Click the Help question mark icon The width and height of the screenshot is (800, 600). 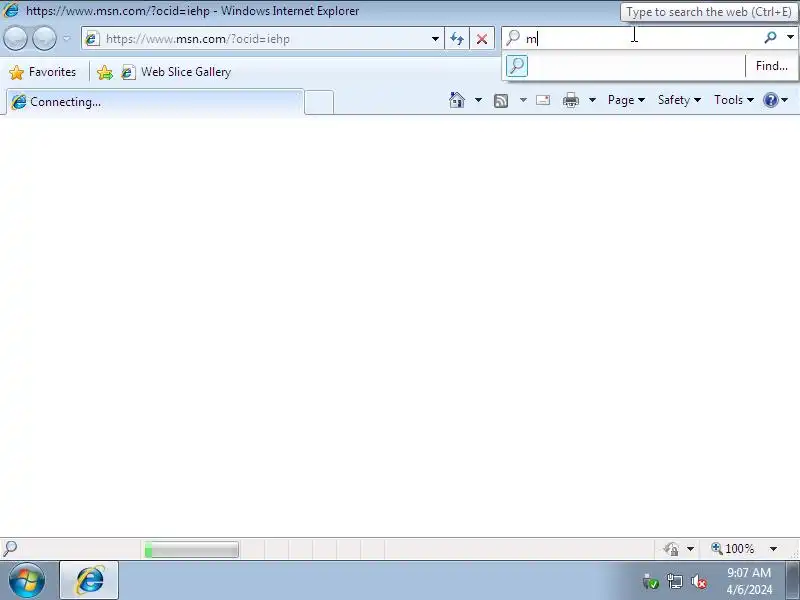(x=770, y=100)
